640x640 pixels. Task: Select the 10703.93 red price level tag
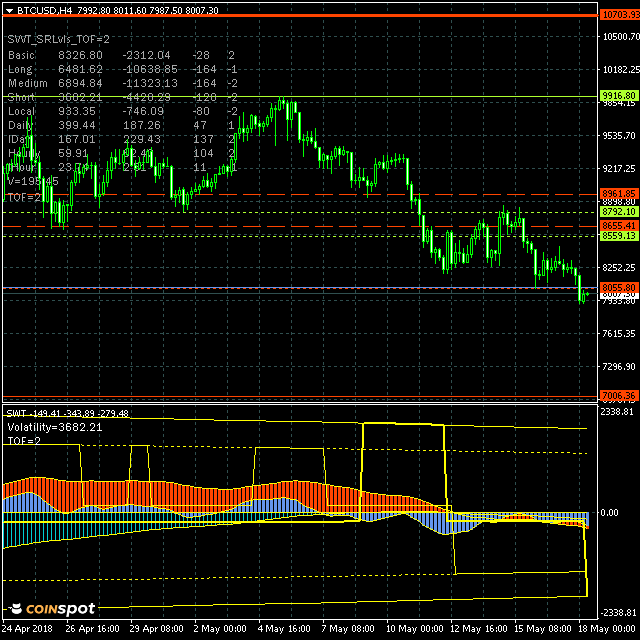pos(619,15)
